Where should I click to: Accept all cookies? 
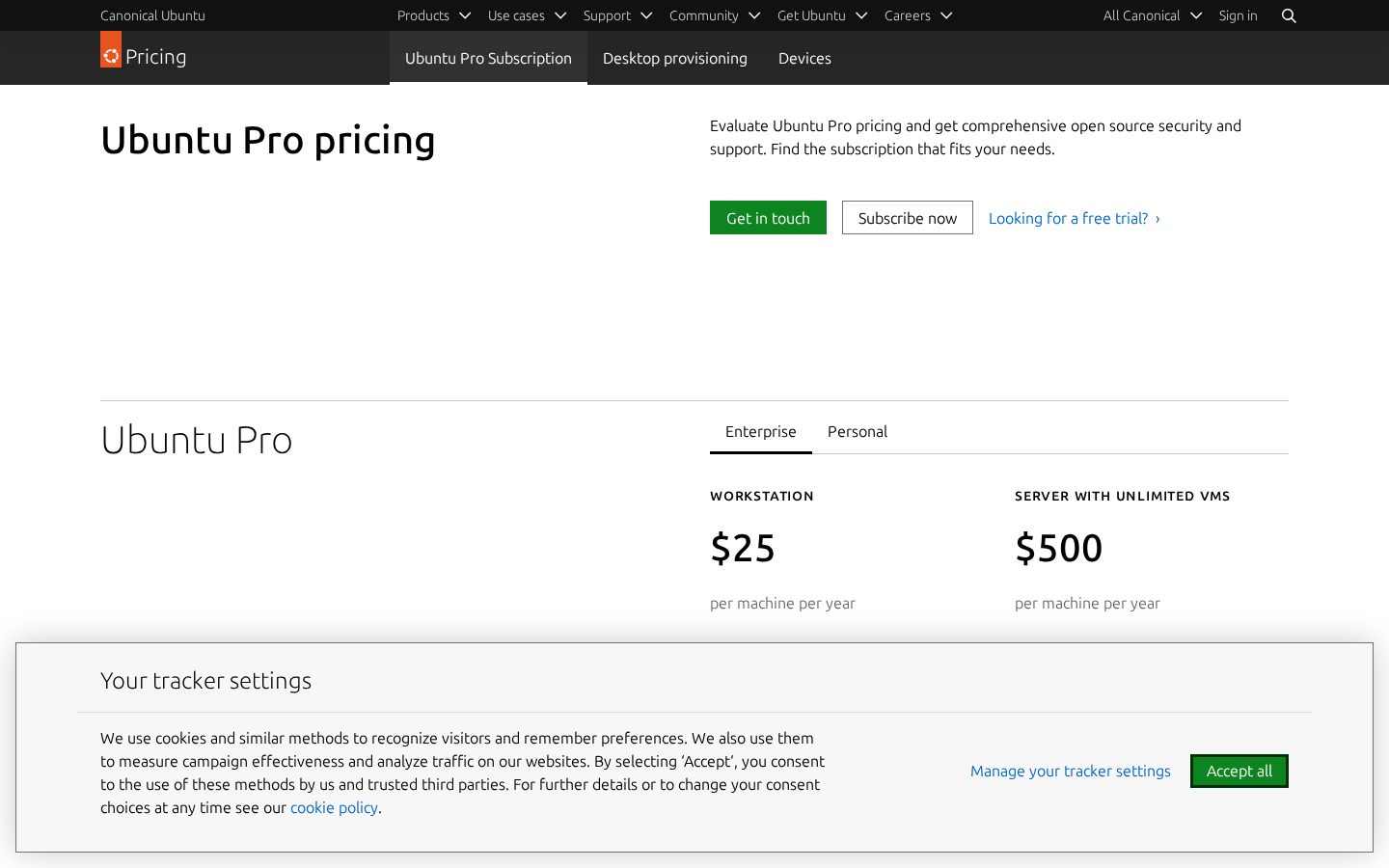[1239, 771]
